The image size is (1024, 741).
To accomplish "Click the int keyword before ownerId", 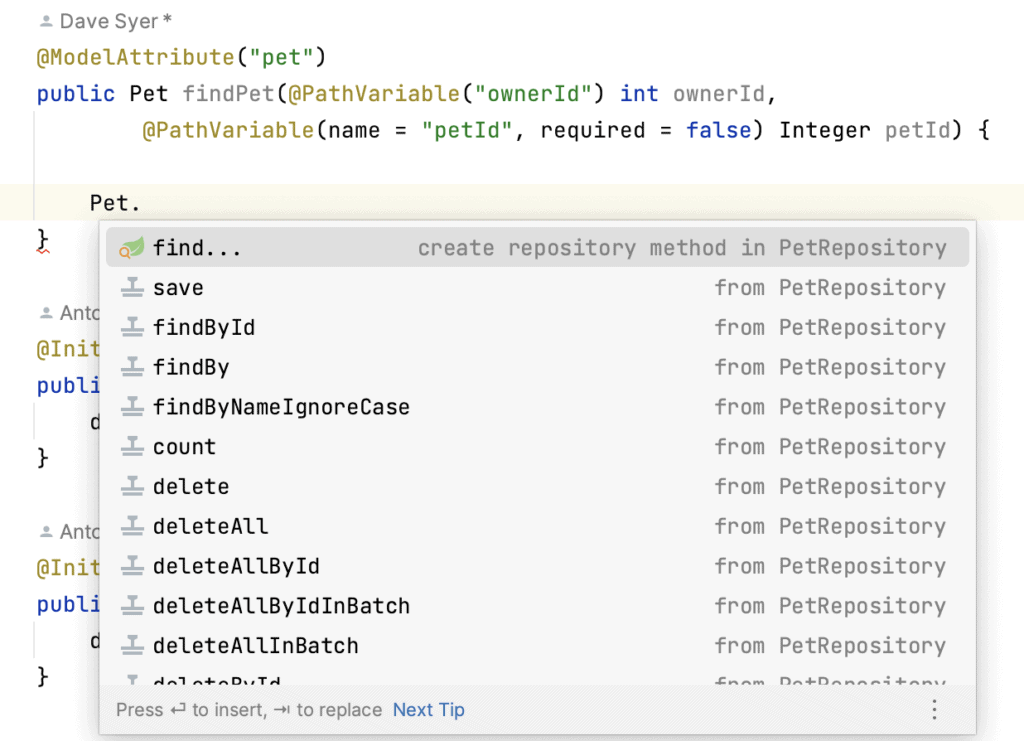I will click(x=639, y=94).
